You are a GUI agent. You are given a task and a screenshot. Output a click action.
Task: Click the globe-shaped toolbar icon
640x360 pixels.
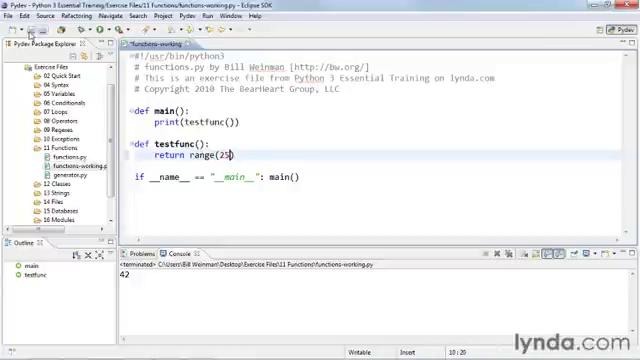point(61,29)
